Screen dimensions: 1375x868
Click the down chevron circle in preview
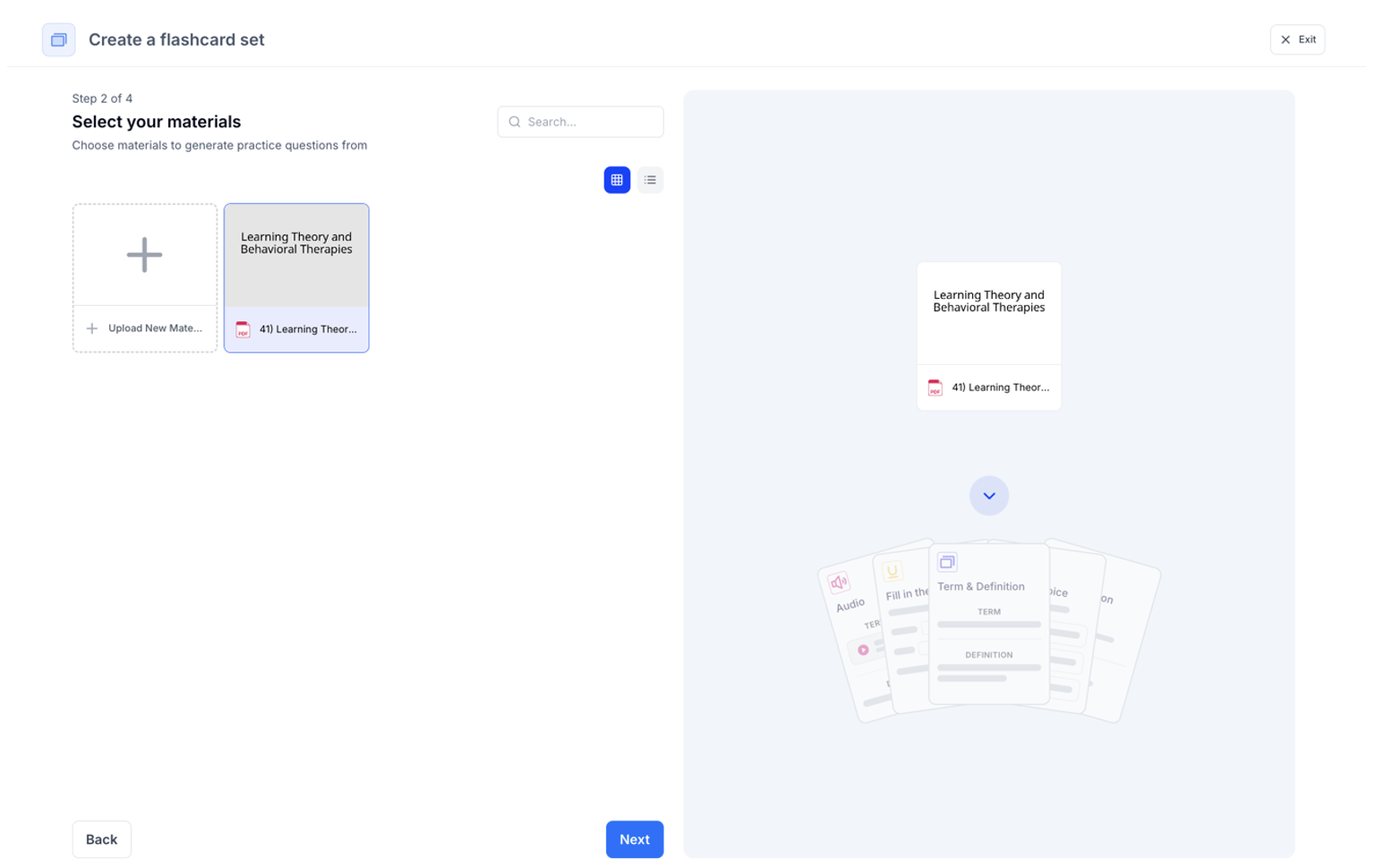coord(989,496)
